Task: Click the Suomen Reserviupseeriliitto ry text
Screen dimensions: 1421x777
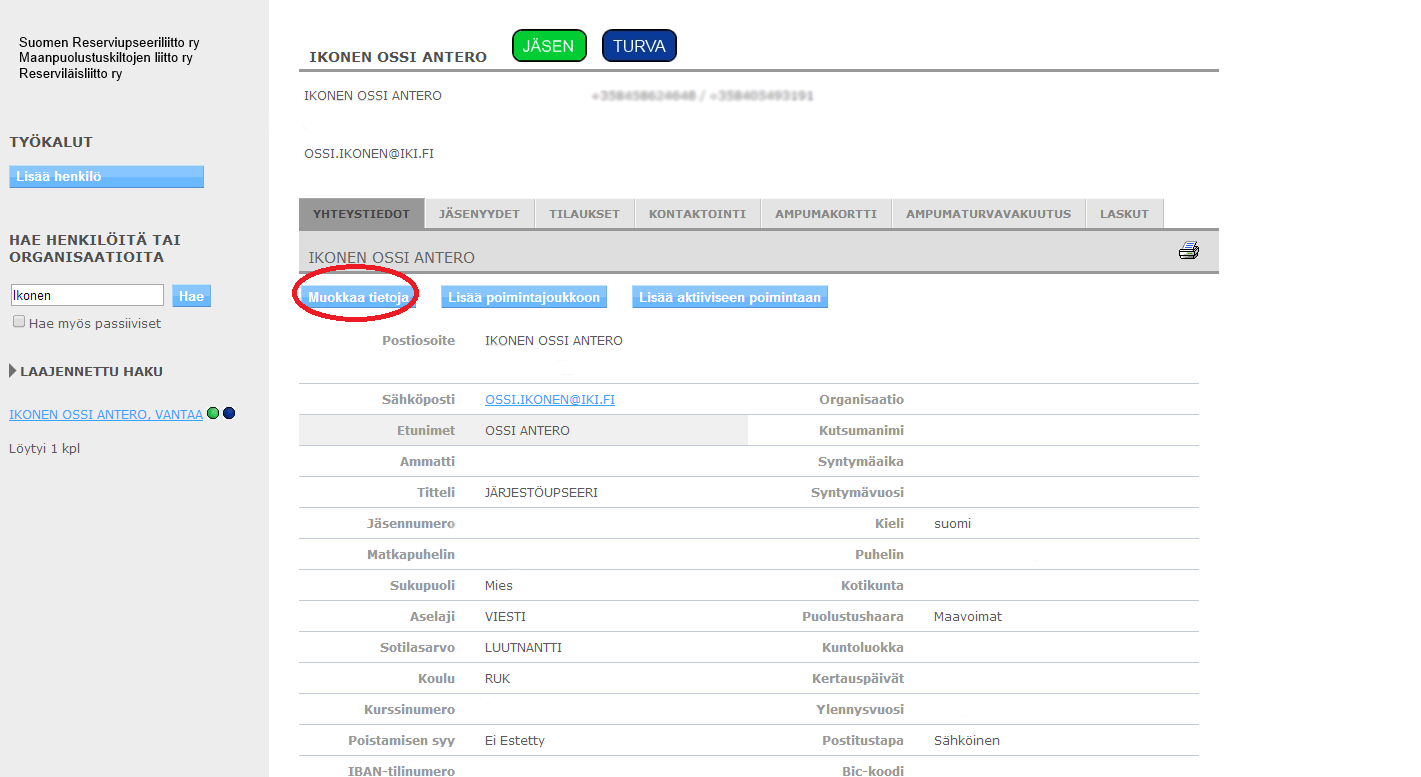Action: (x=109, y=43)
